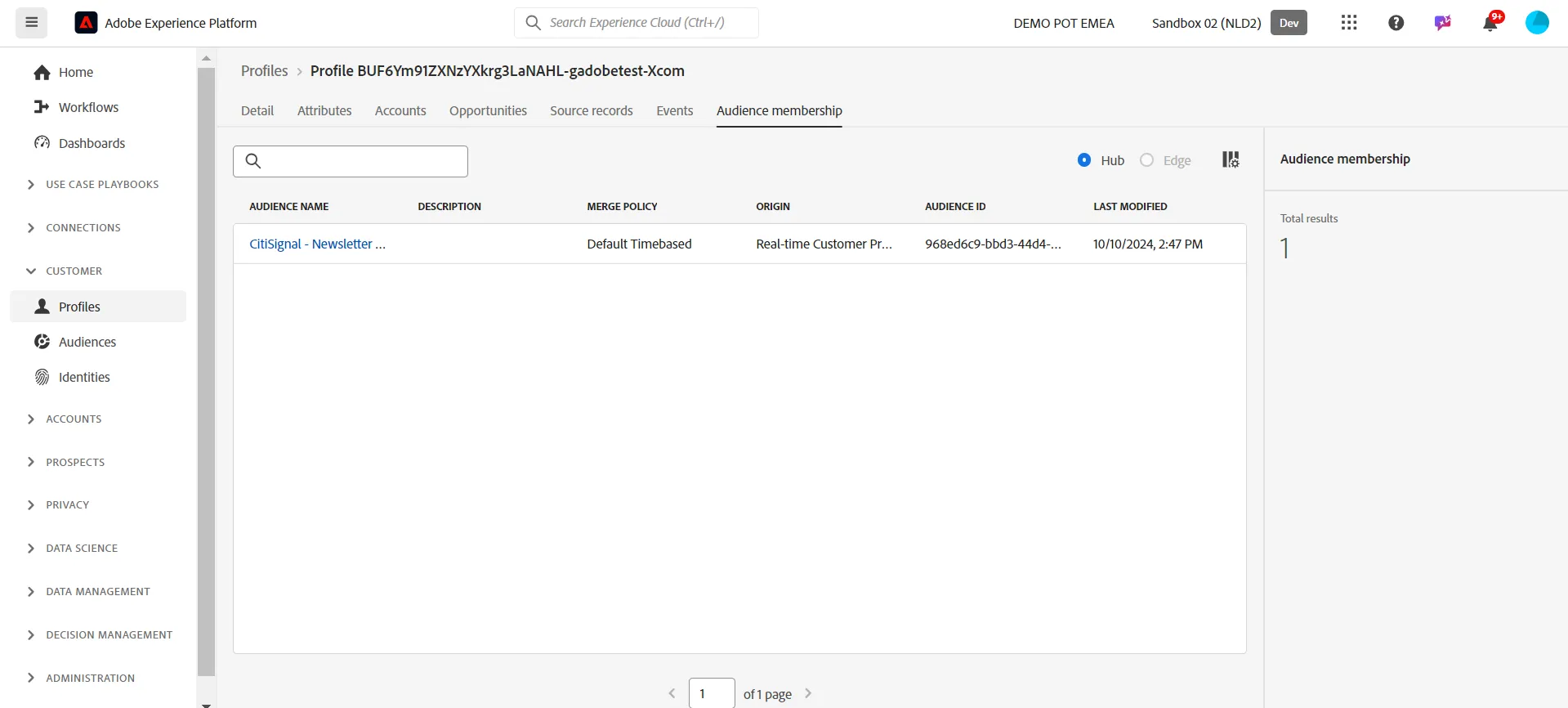The image size is (1568, 708).
Task: Expand Data Management section
Action: pyautogui.click(x=88, y=591)
